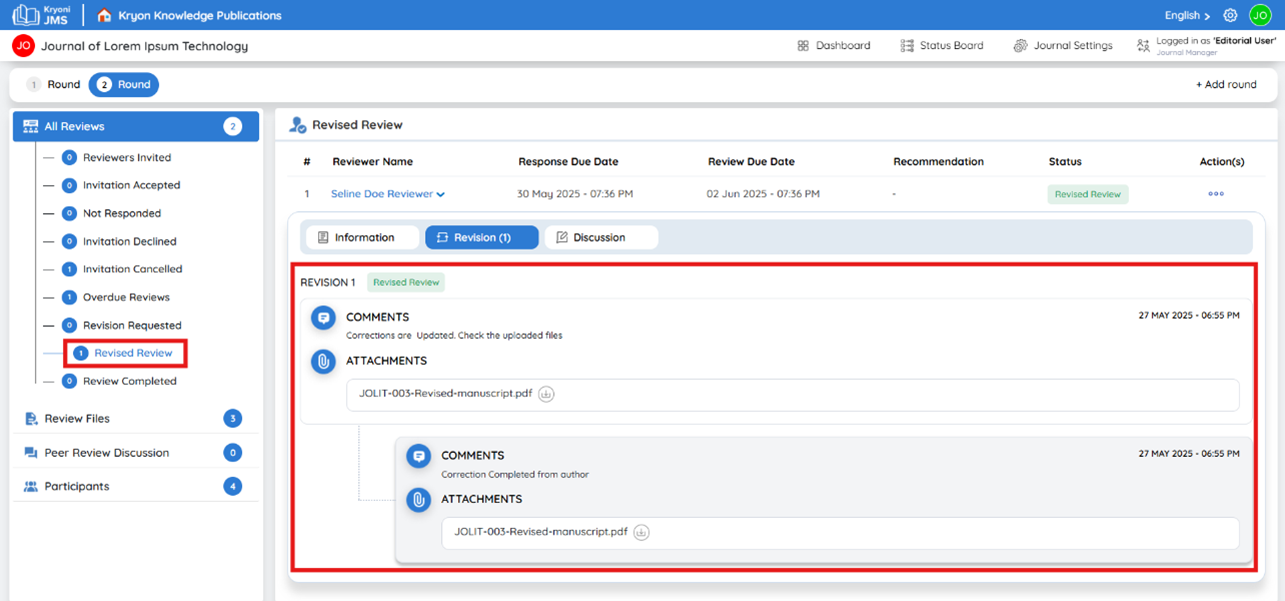Switch to the Discussion tab
1285x601 pixels.
pos(601,237)
